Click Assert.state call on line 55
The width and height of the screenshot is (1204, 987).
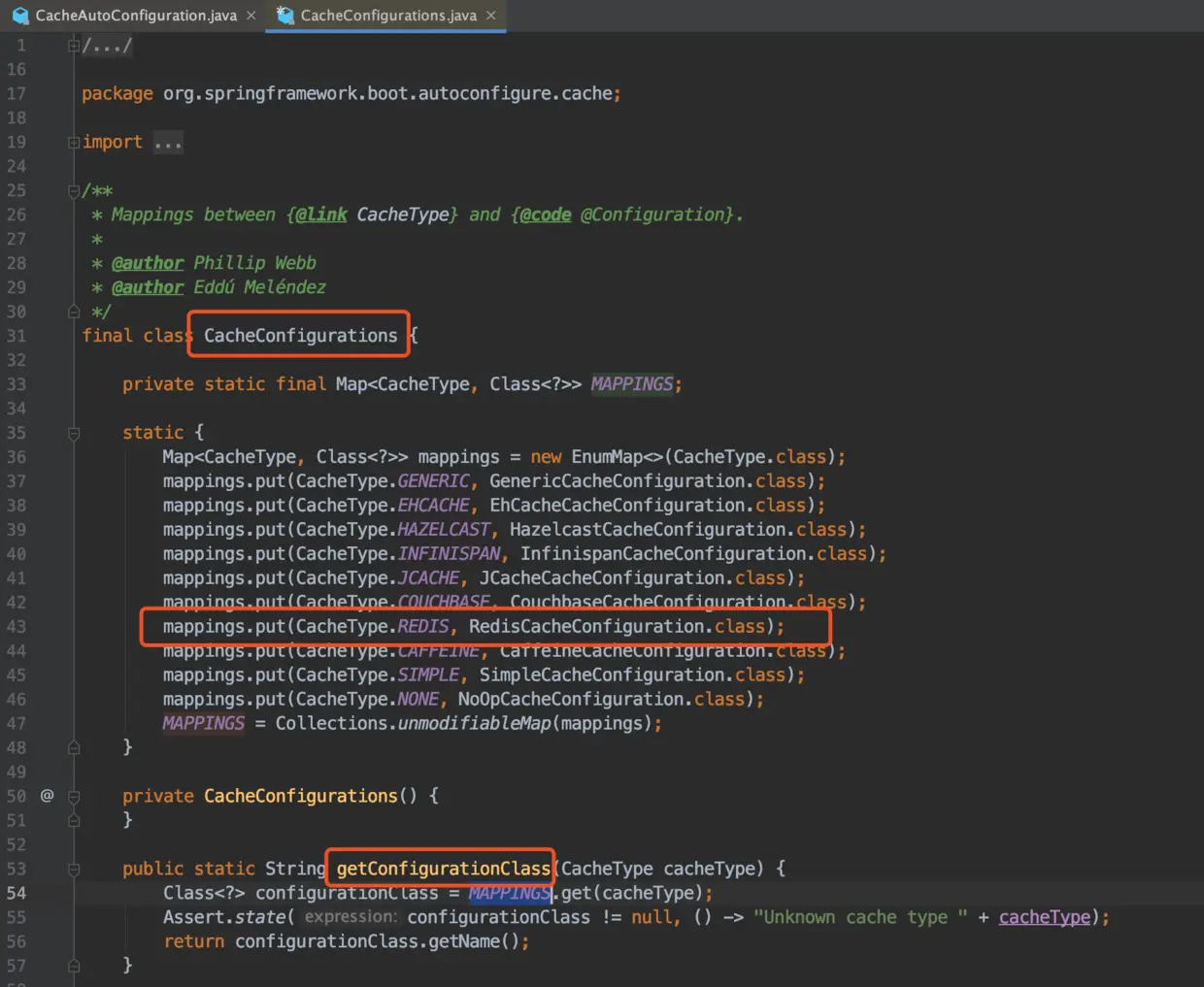224,917
